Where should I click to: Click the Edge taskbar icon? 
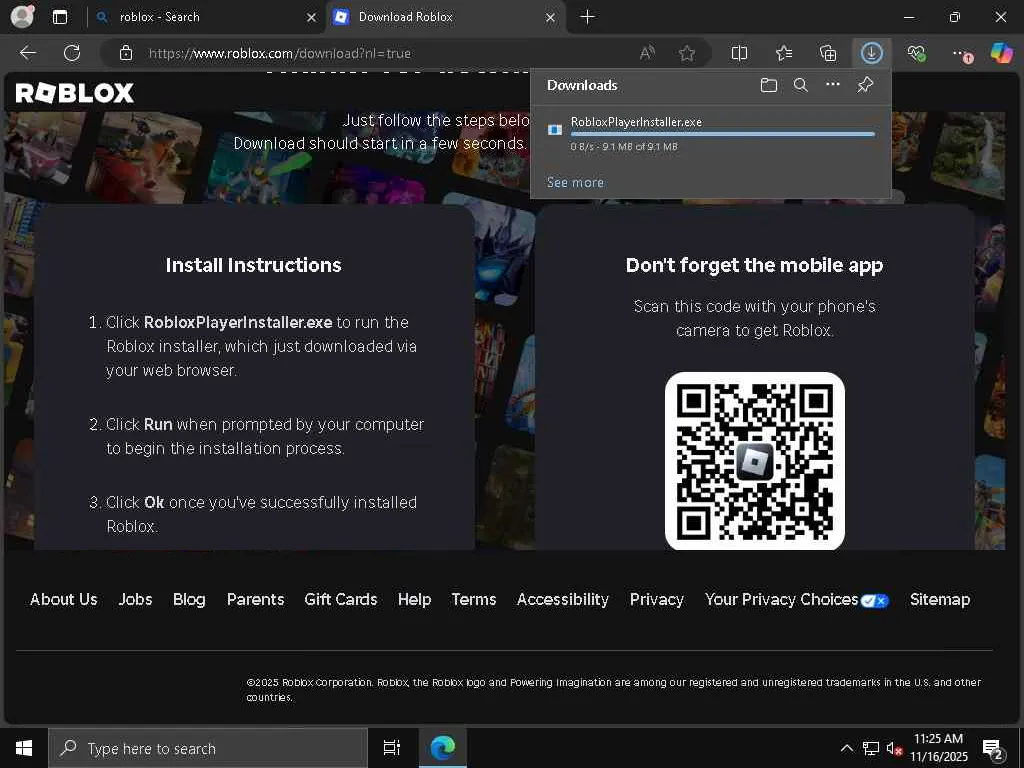[x=442, y=748]
